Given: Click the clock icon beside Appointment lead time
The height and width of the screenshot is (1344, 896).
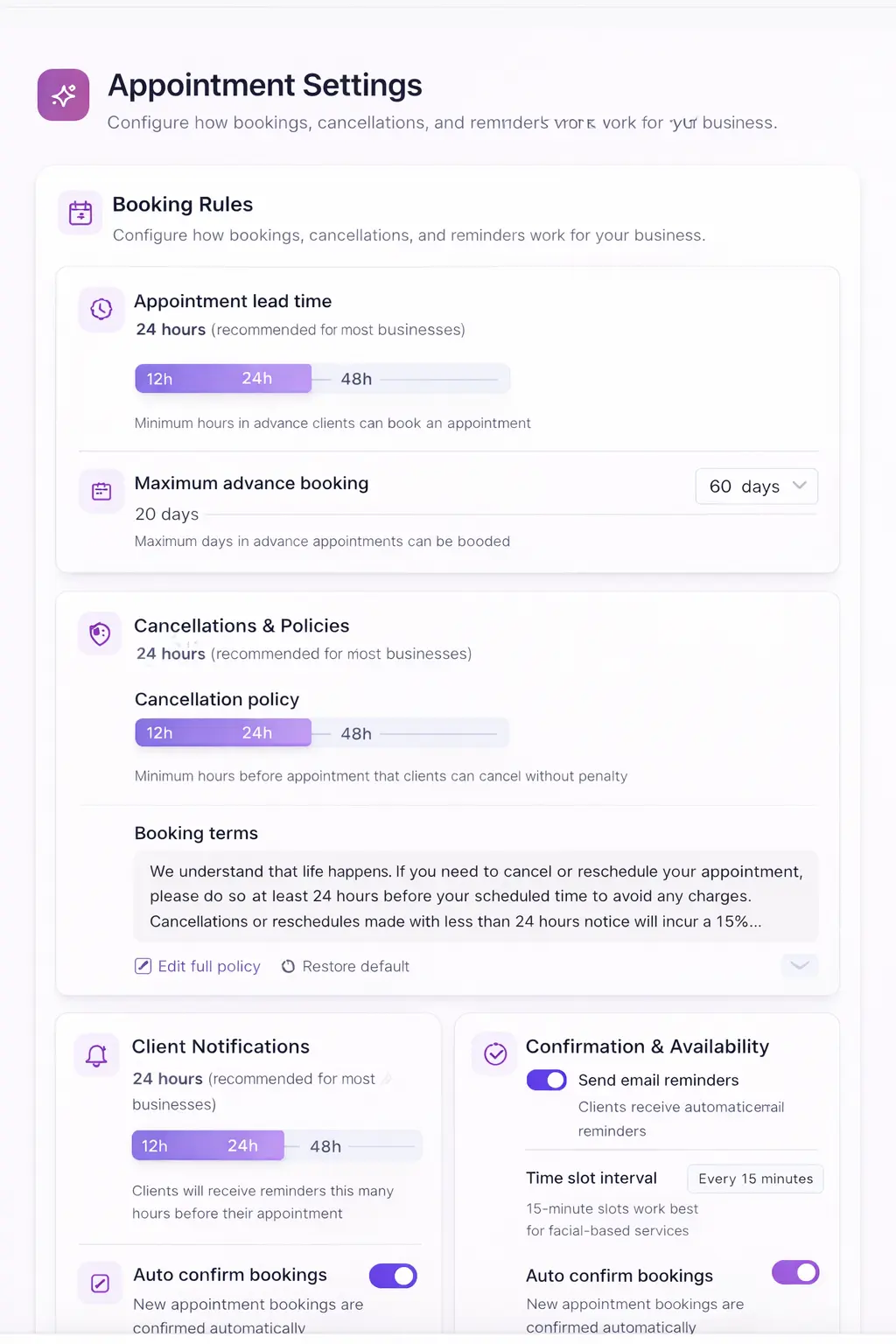Looking at the screenshot, I should coord(101,309).
